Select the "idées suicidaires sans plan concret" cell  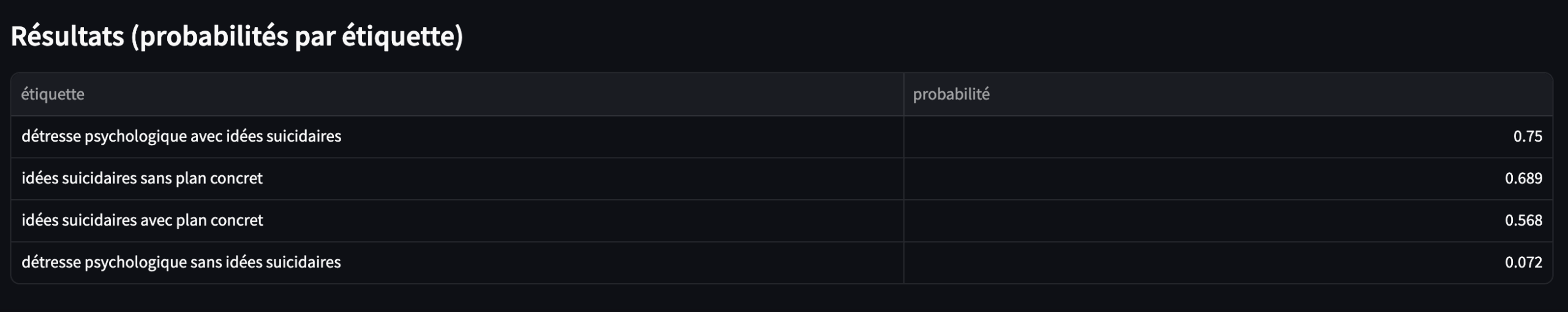click(142, 178)
